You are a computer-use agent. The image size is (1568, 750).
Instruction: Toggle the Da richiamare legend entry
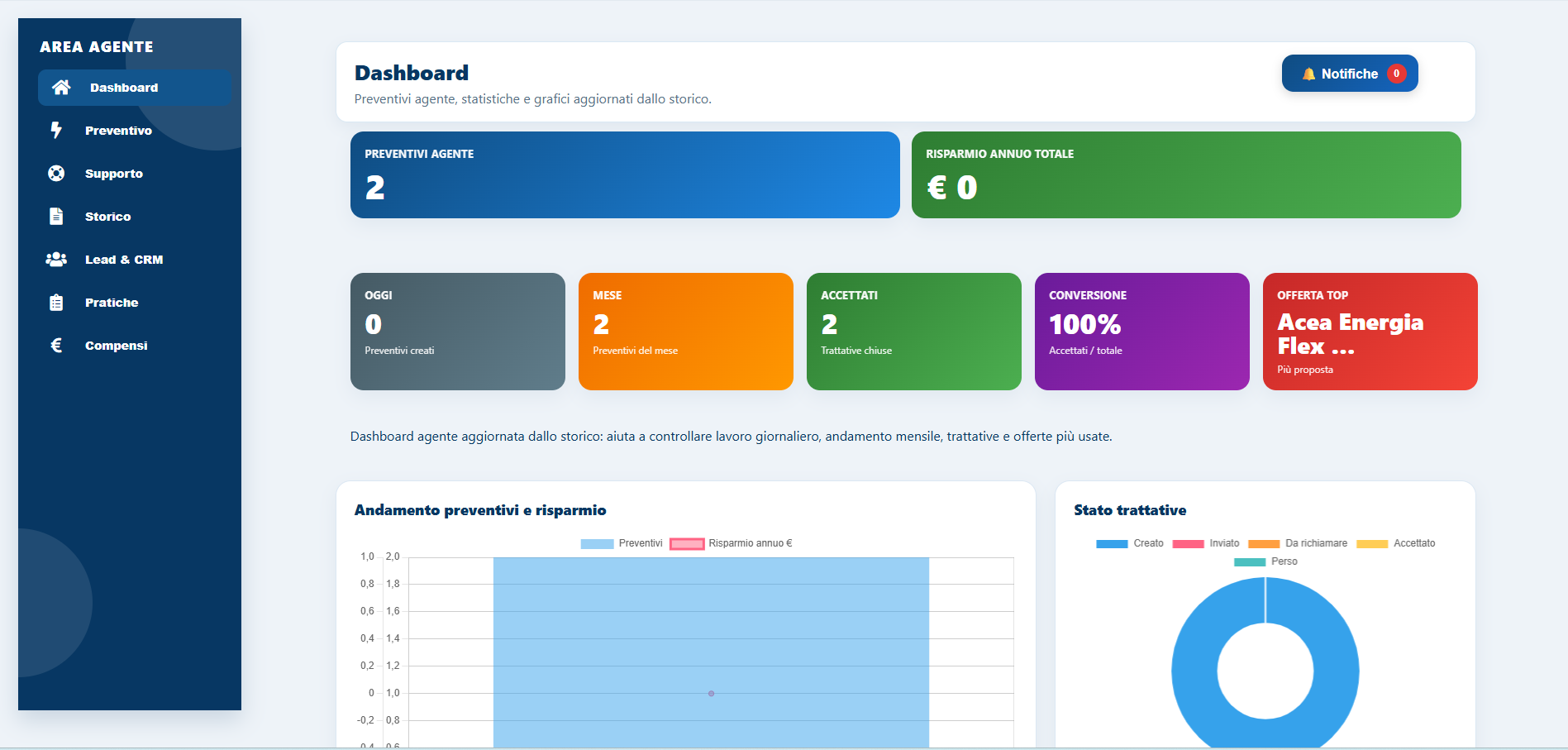pos(1298,543)
